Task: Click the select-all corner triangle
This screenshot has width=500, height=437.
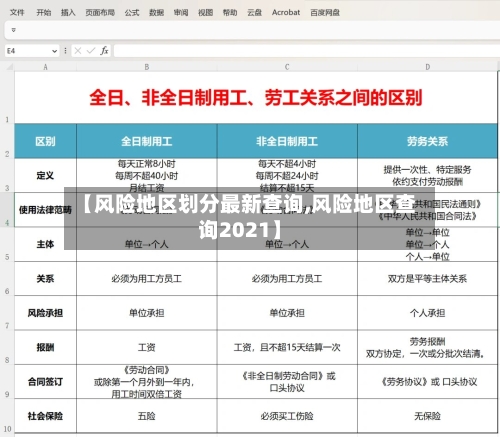Action: tap(9, 67)
